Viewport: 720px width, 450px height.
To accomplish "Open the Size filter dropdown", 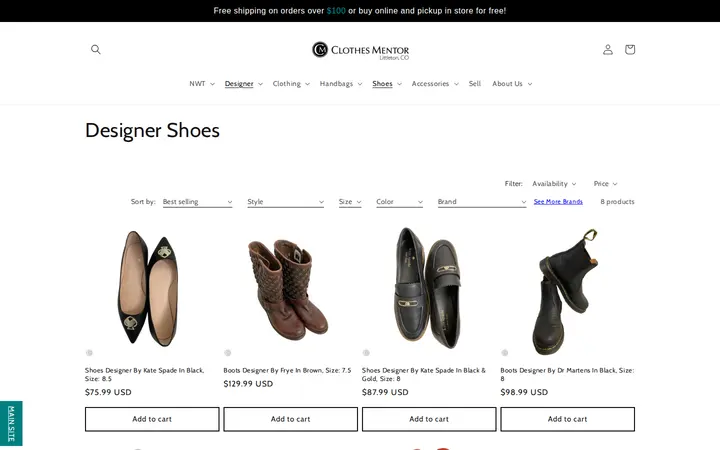I will (350, 202).
